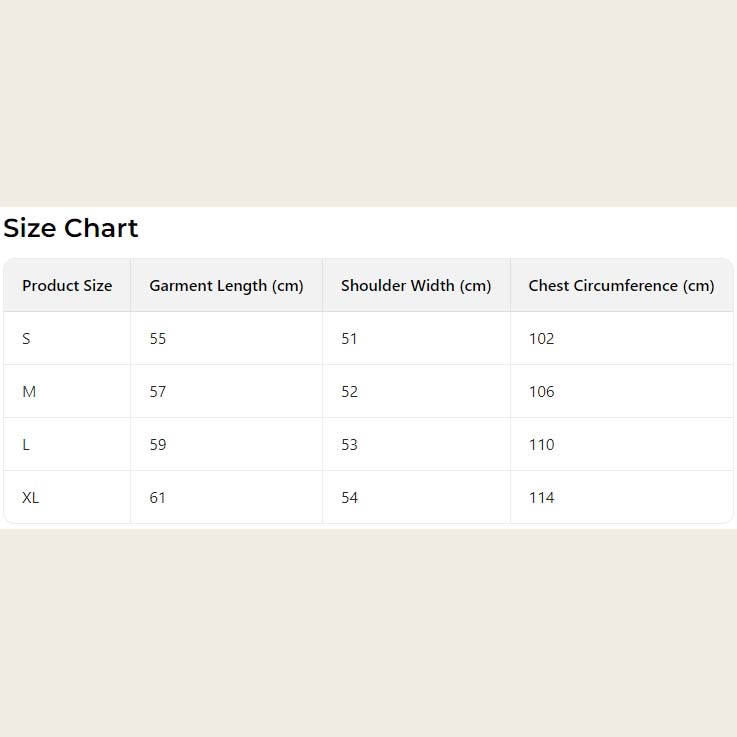
Task: Click chest circumference value 102
Action: [541, 339]
